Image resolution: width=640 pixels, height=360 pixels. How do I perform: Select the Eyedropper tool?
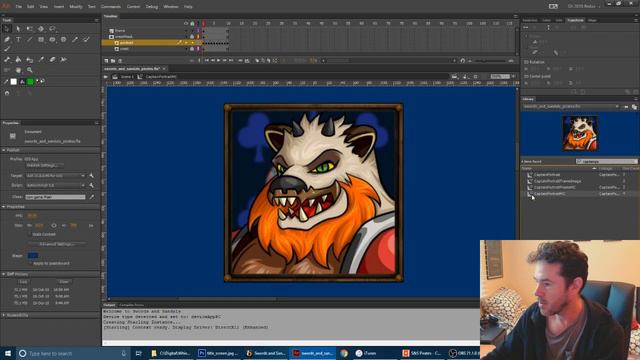(41, 60)
